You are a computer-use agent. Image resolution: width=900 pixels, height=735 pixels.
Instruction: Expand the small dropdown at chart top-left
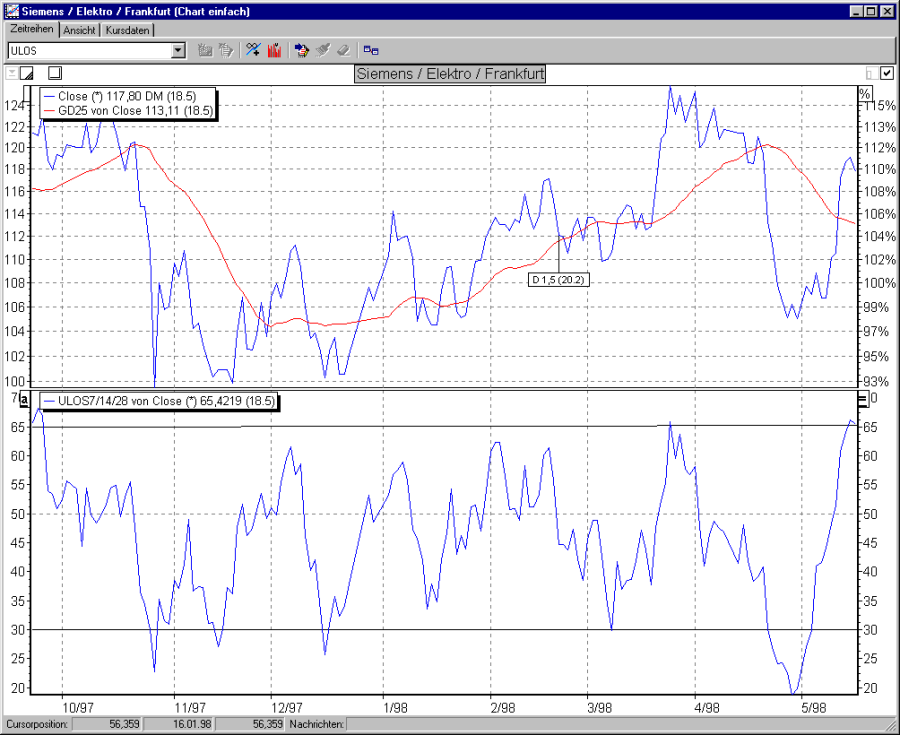pos(10,73)
